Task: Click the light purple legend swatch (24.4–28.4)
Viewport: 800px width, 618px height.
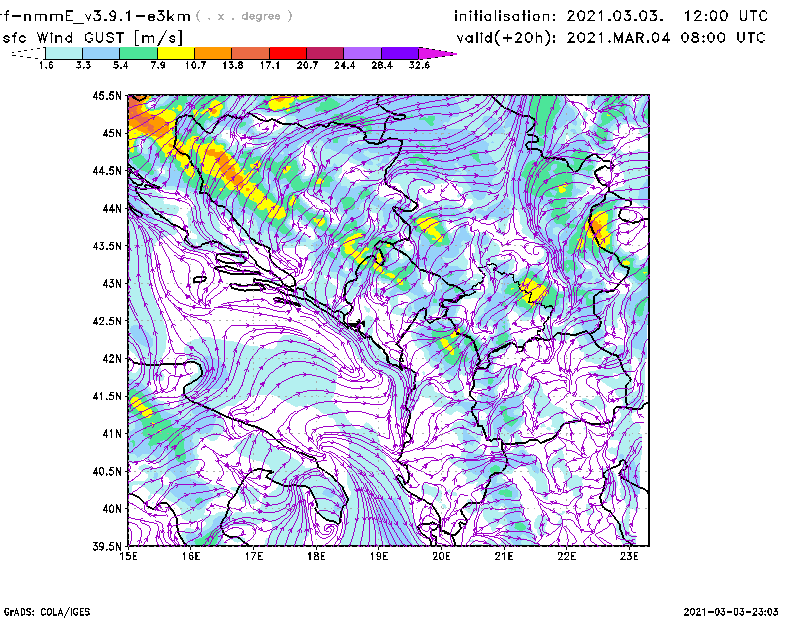Action: 362,53
